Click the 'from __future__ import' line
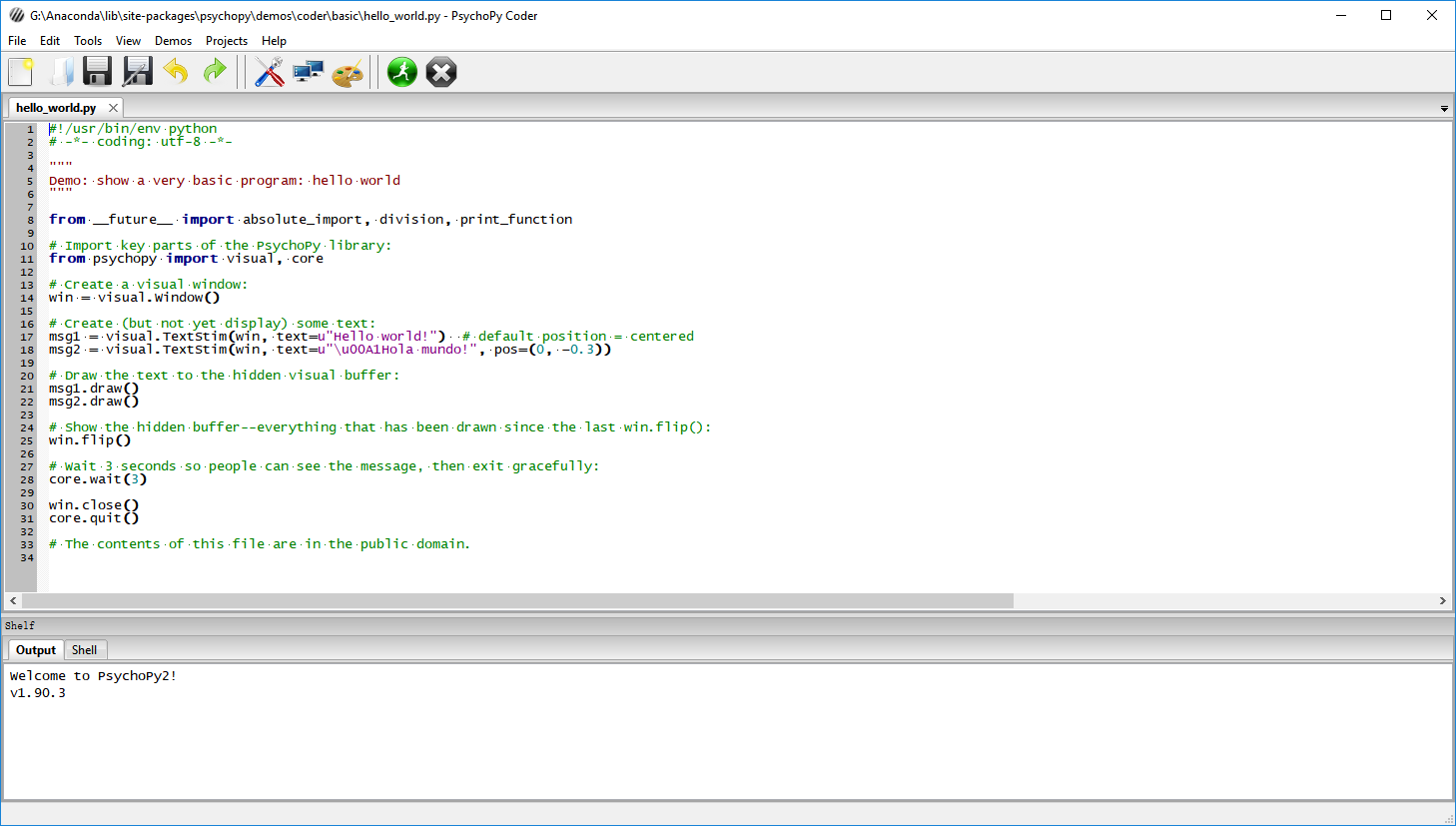 (x=311, y=220)
